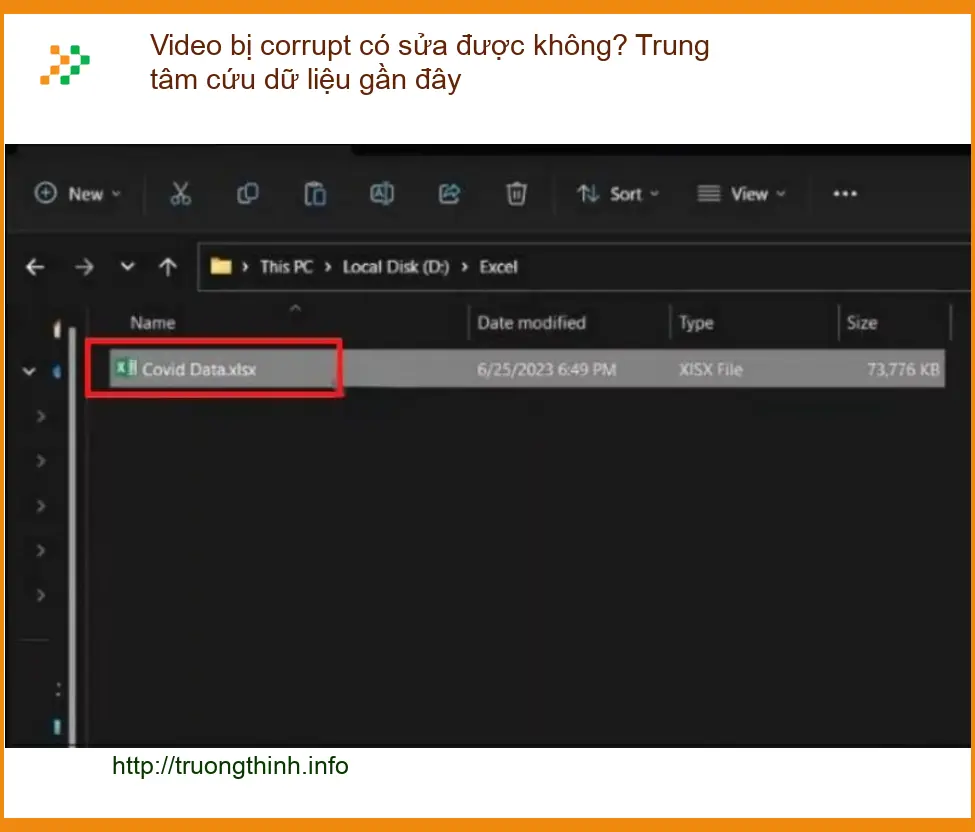Click the Share icon
The height and width of the screenshot is (832, 975).
[x=449, y=194]
